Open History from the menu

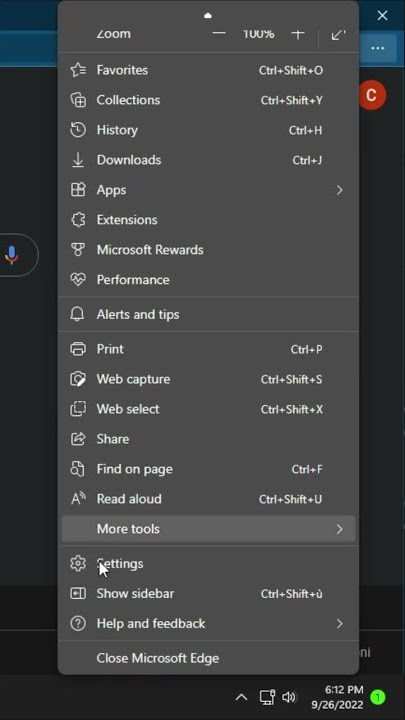click(x=208, y=130)
